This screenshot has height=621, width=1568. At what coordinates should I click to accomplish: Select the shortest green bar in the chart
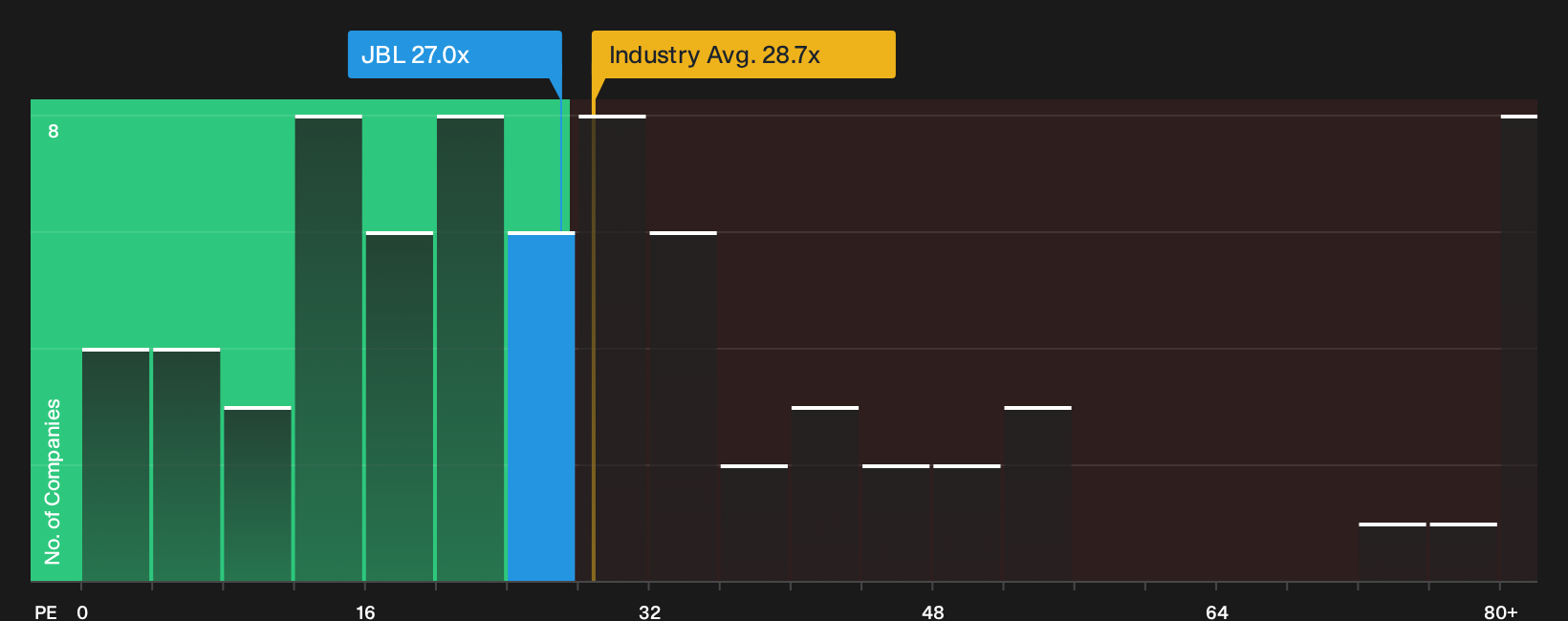(257, 494)
